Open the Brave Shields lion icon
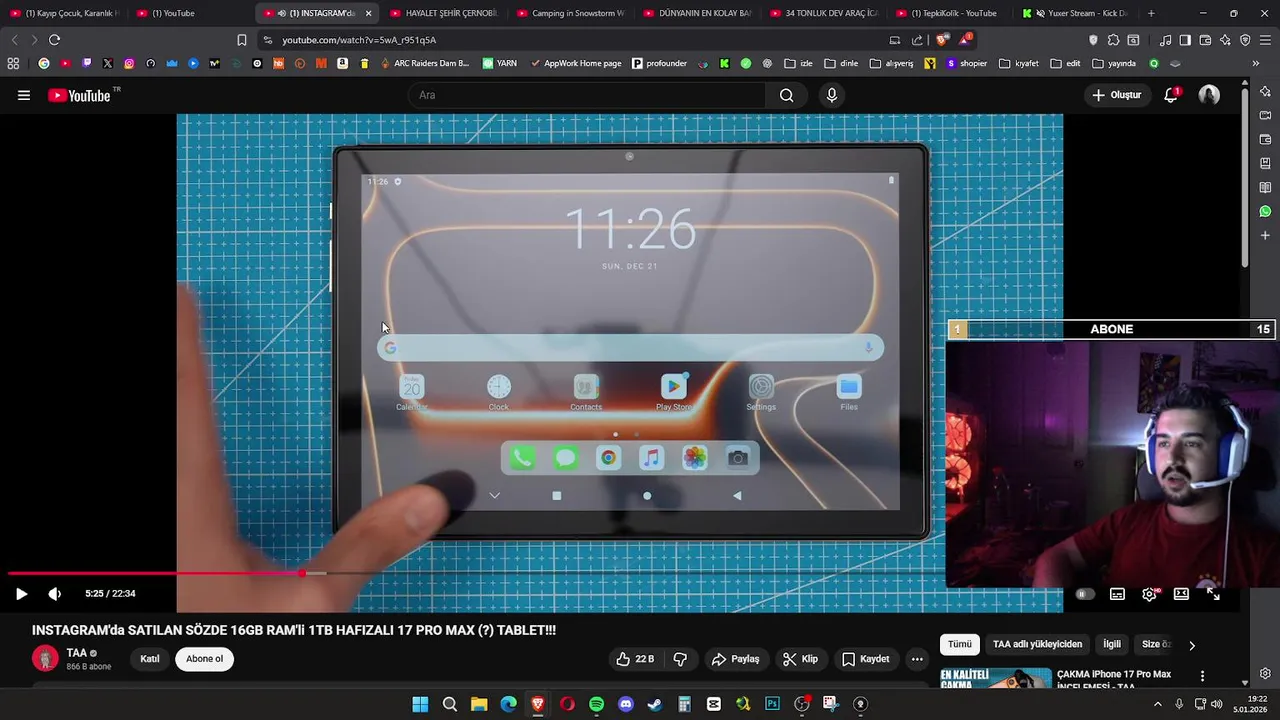Image resolution: width=1280 pixels, height=720 pixels. 942,40
